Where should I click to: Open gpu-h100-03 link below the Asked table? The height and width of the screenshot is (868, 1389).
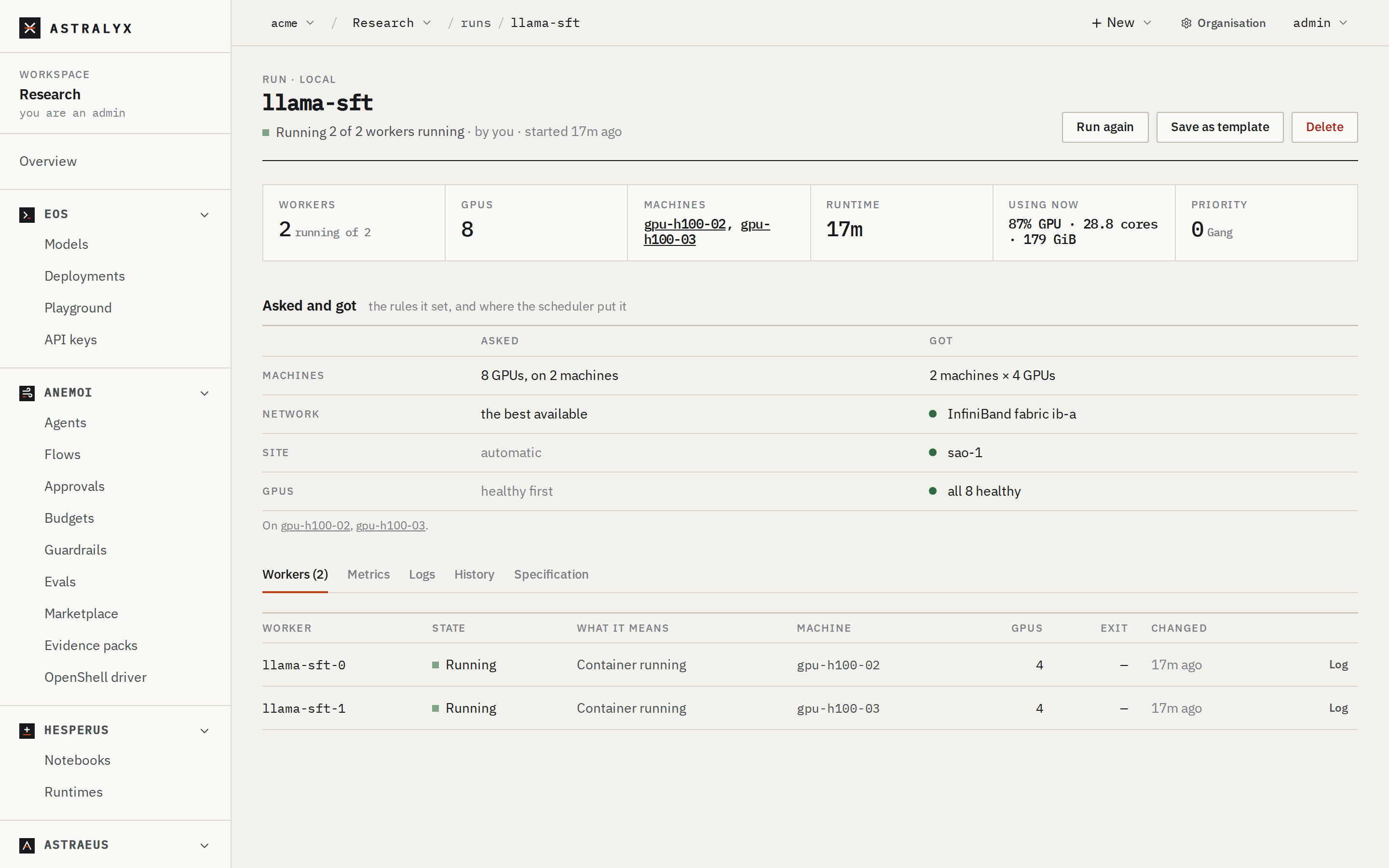coord(390,526)
